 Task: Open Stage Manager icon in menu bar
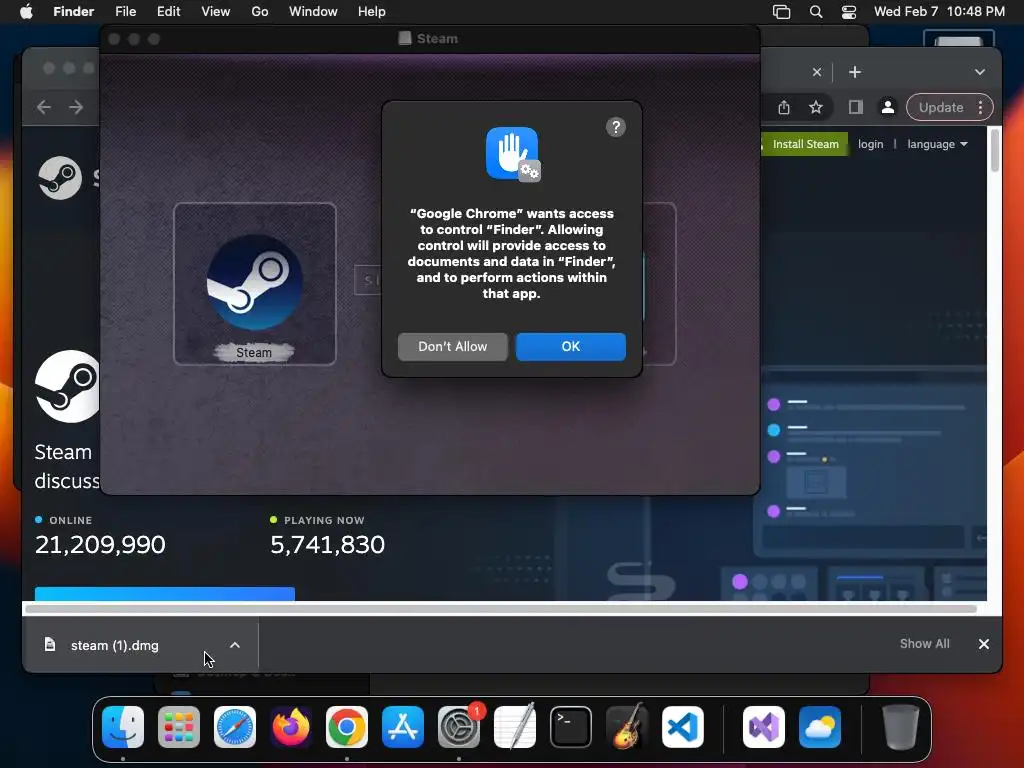(781, 11)
